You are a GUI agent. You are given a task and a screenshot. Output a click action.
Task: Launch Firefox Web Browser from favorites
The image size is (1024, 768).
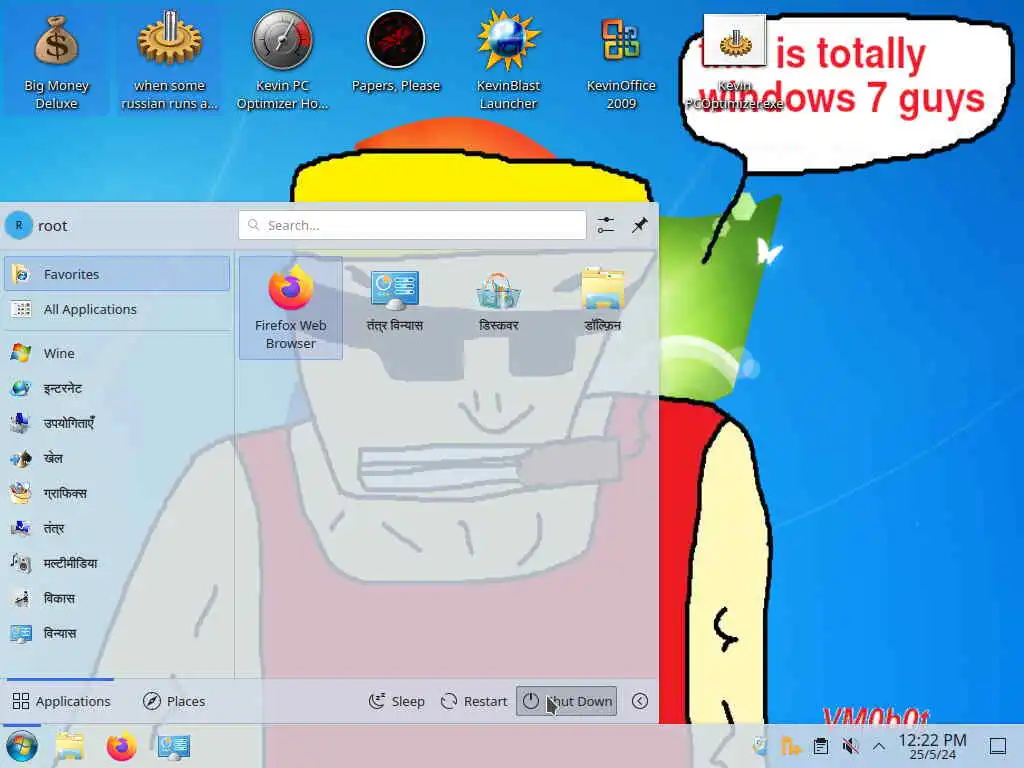tap(291, 308)
